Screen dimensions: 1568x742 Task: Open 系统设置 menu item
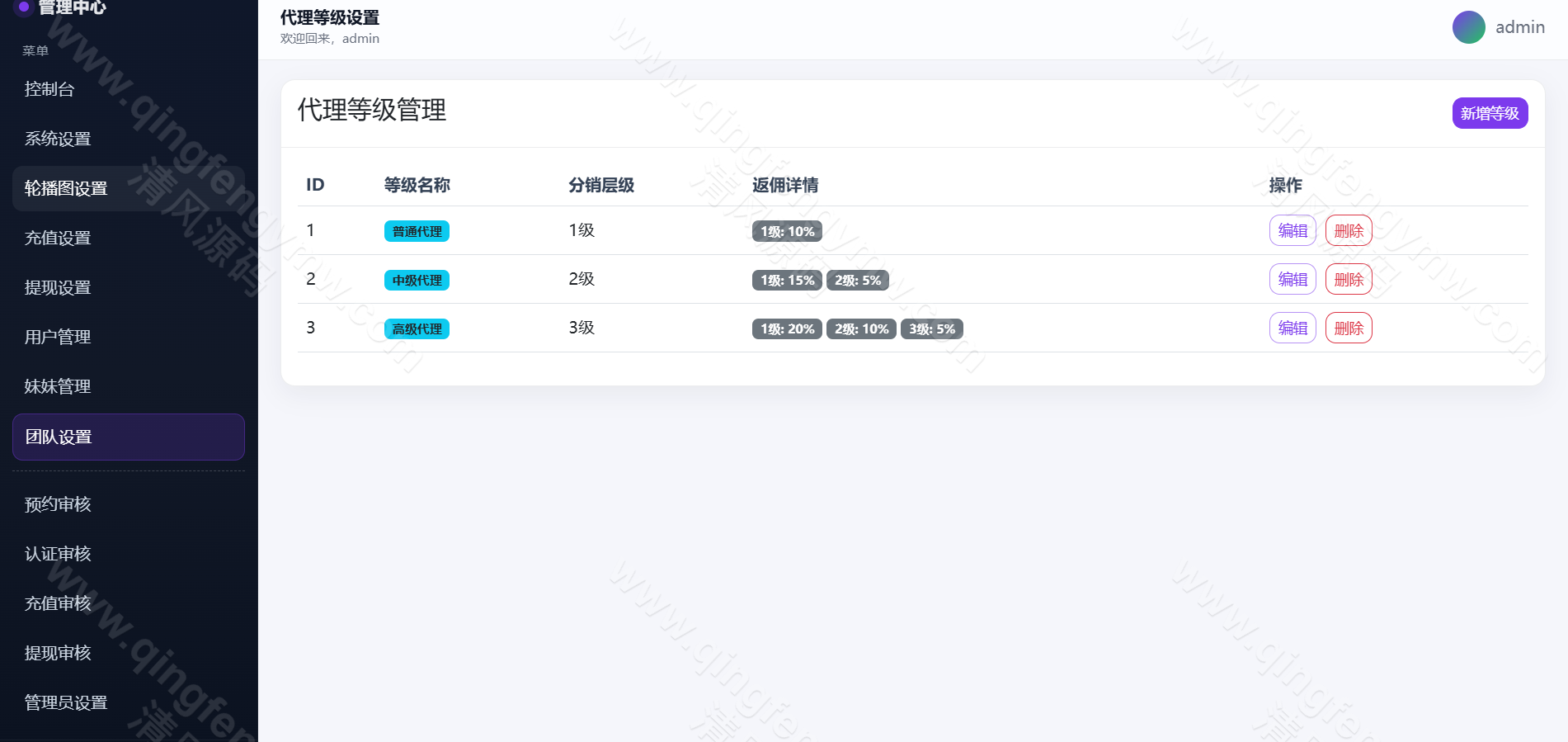point(129,139)
